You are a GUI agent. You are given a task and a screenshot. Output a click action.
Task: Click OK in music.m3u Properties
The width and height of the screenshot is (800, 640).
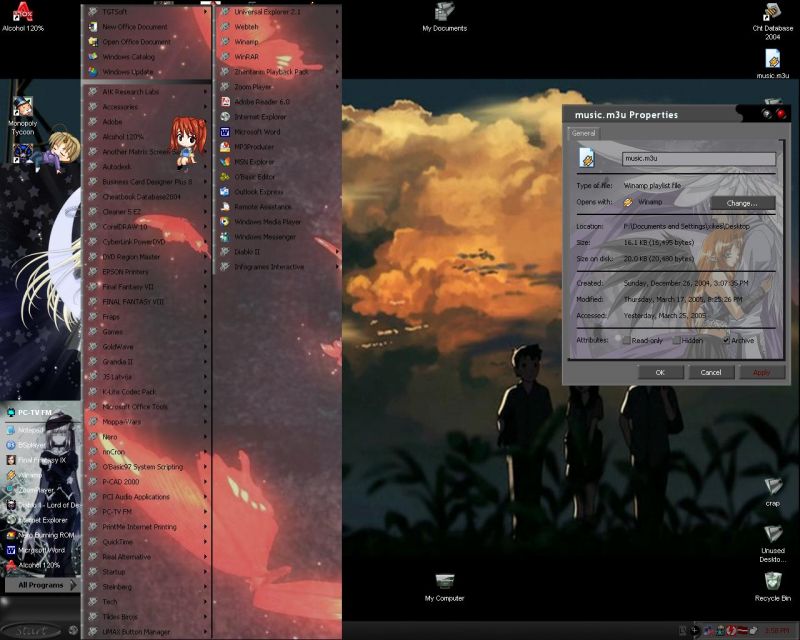(660, 373)
